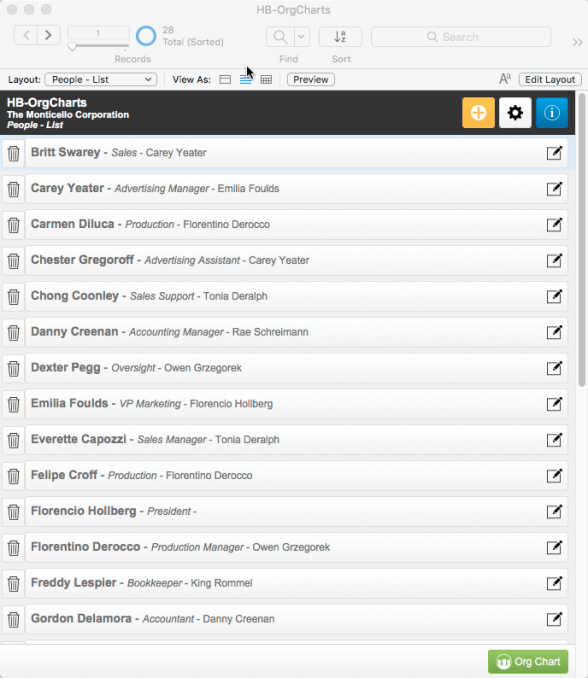The height and width of the screenshot is (678, 588).
Task: Switch to List view
Action: point(246,80)
